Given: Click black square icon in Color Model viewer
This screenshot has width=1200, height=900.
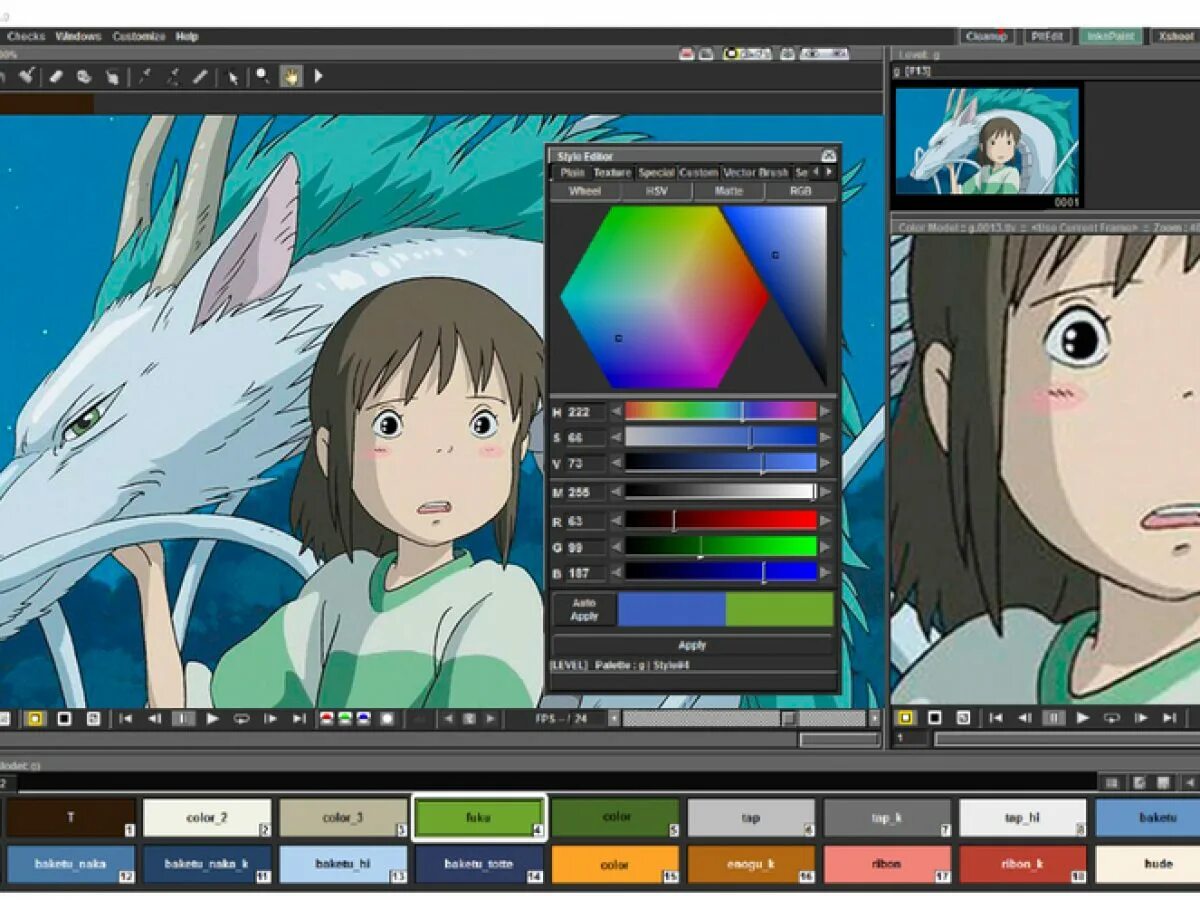Looking at the screenshot, I should click(x=935, y=717).
